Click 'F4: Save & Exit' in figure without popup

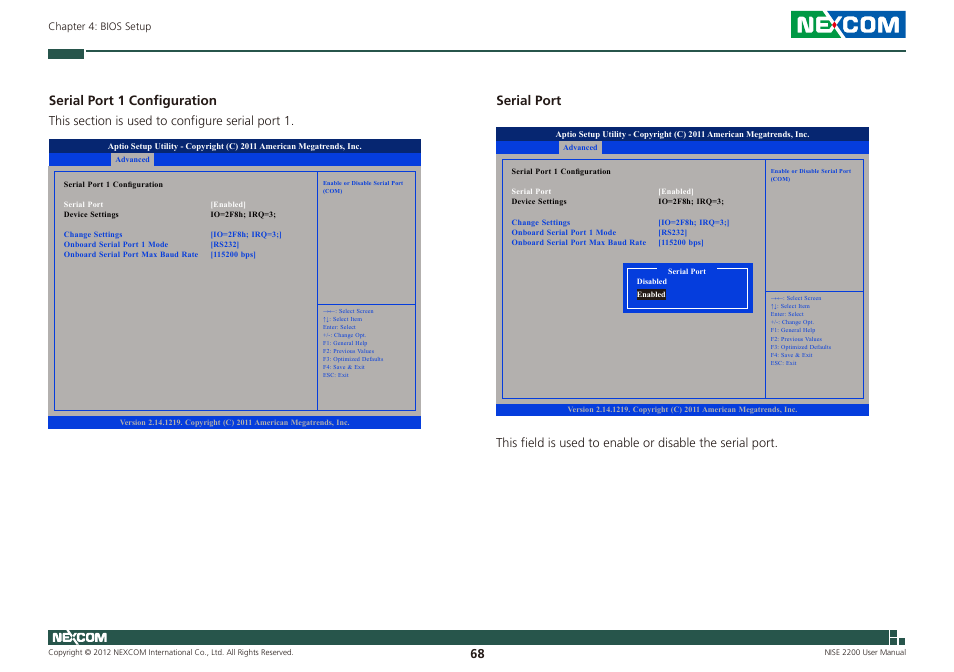click(x=344, y=367)
